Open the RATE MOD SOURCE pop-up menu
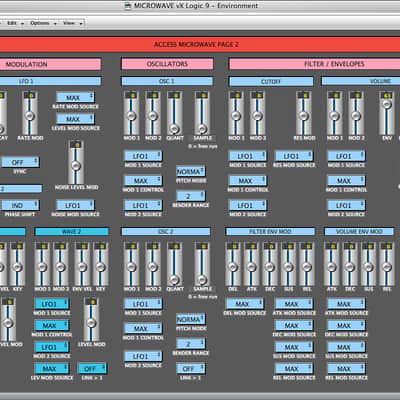 [x=75, y=97]
